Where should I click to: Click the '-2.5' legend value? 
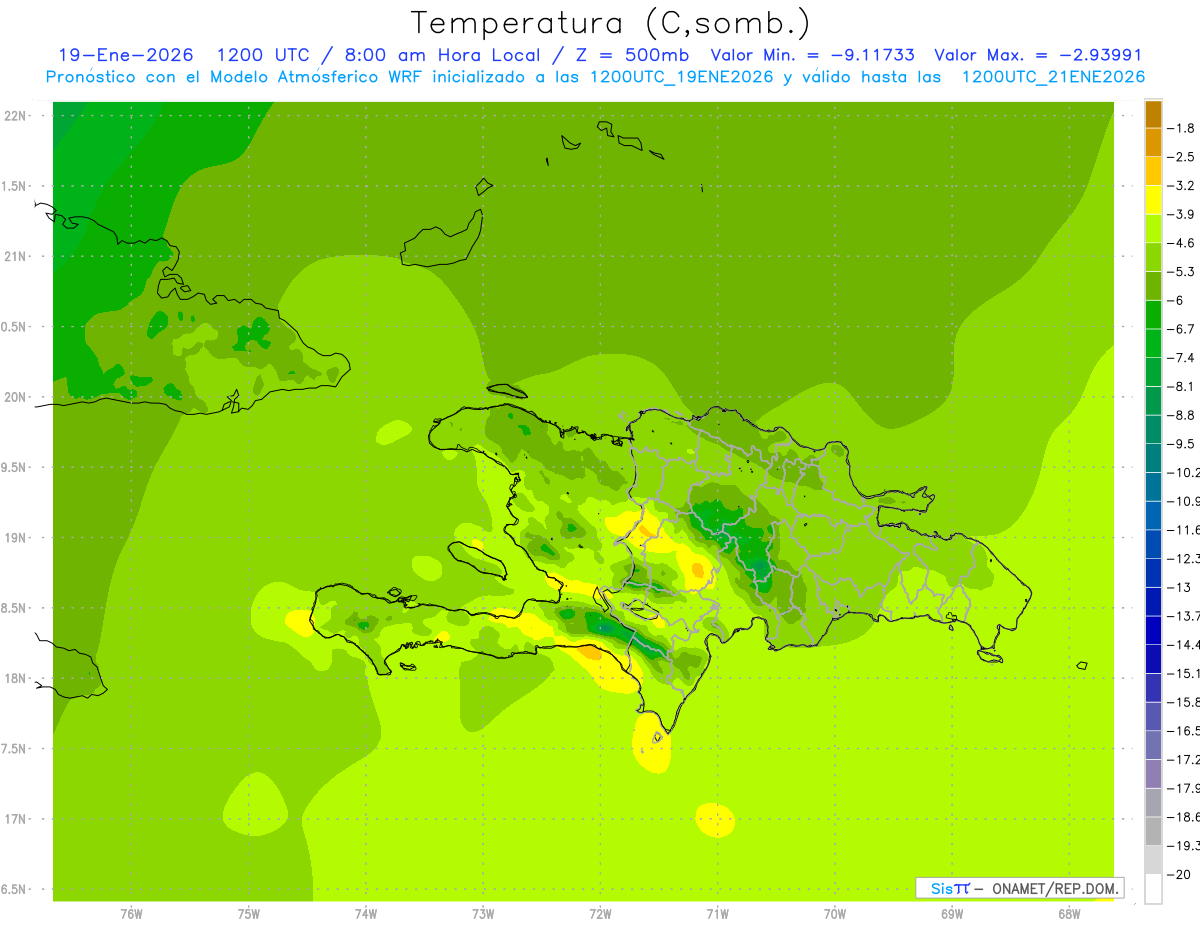click(x=1182, y=157)
